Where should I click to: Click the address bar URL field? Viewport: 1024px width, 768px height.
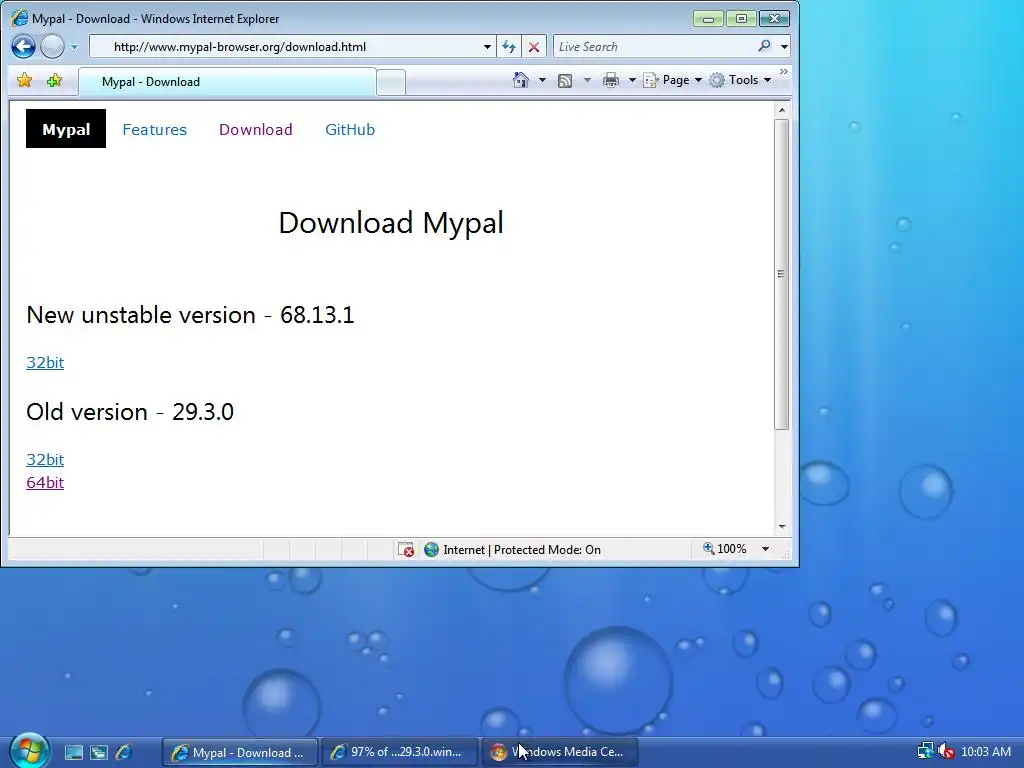(x=285, y=46)
